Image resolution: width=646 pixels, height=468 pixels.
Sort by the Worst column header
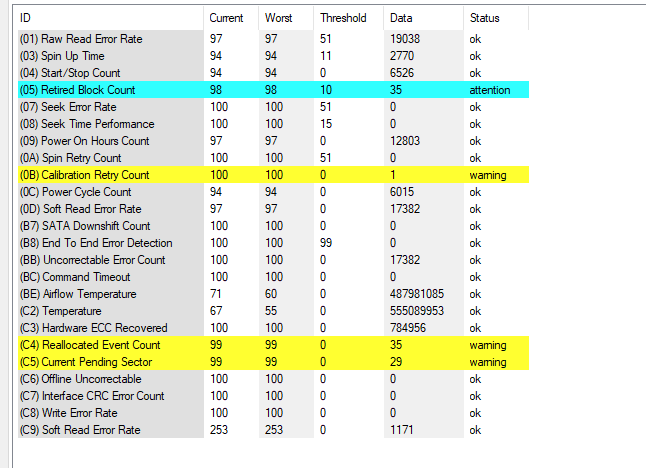pyautogui.click(x=286, y=18)
